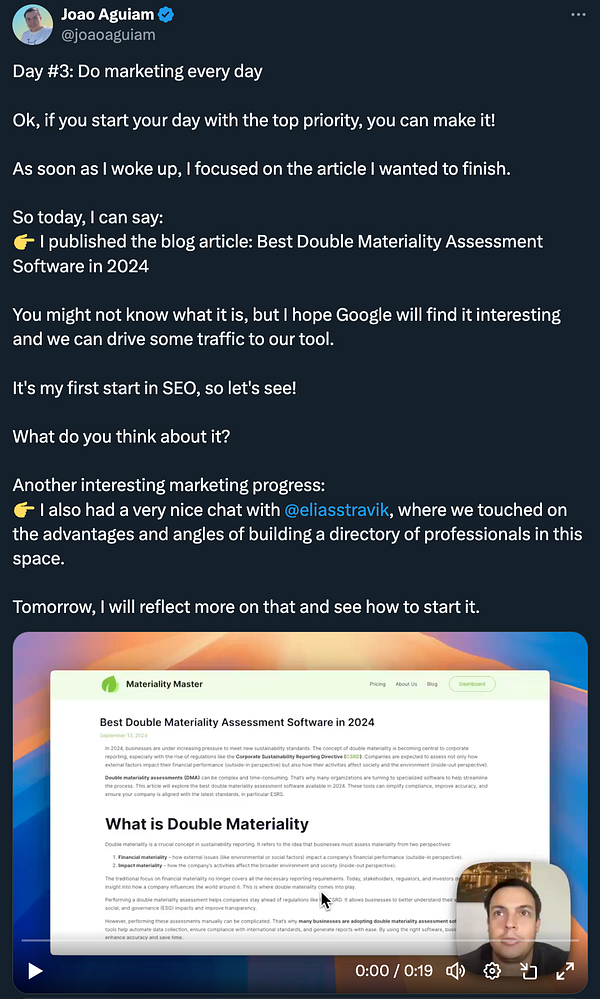Click the 0:00 / 0:19 time display
Image resolution: width=600 pixels, height=999 pixels.
394,971
